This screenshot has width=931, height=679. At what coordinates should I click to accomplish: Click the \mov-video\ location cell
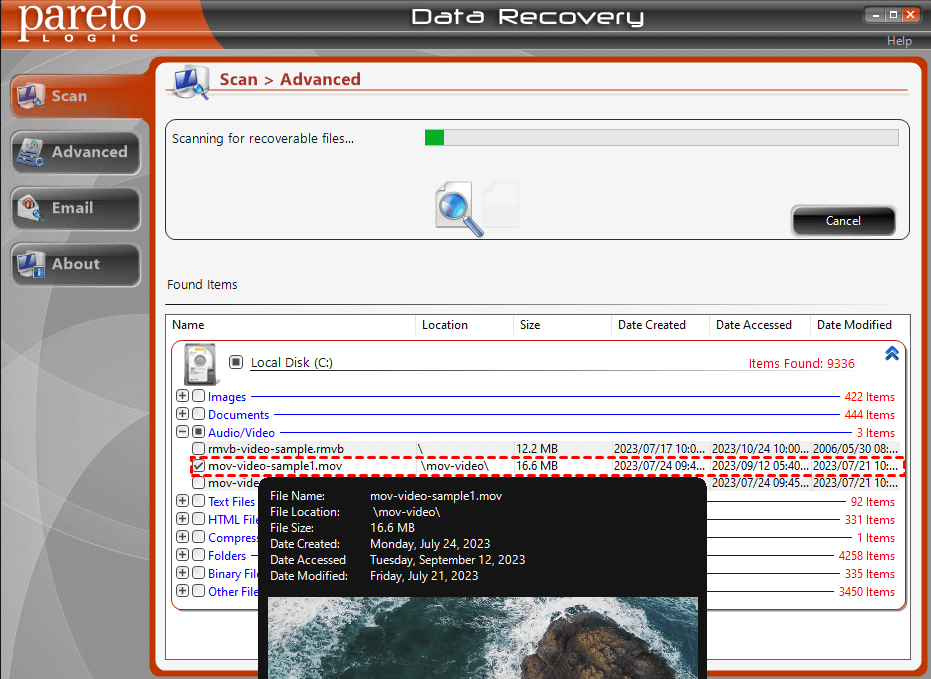[455, 466]
